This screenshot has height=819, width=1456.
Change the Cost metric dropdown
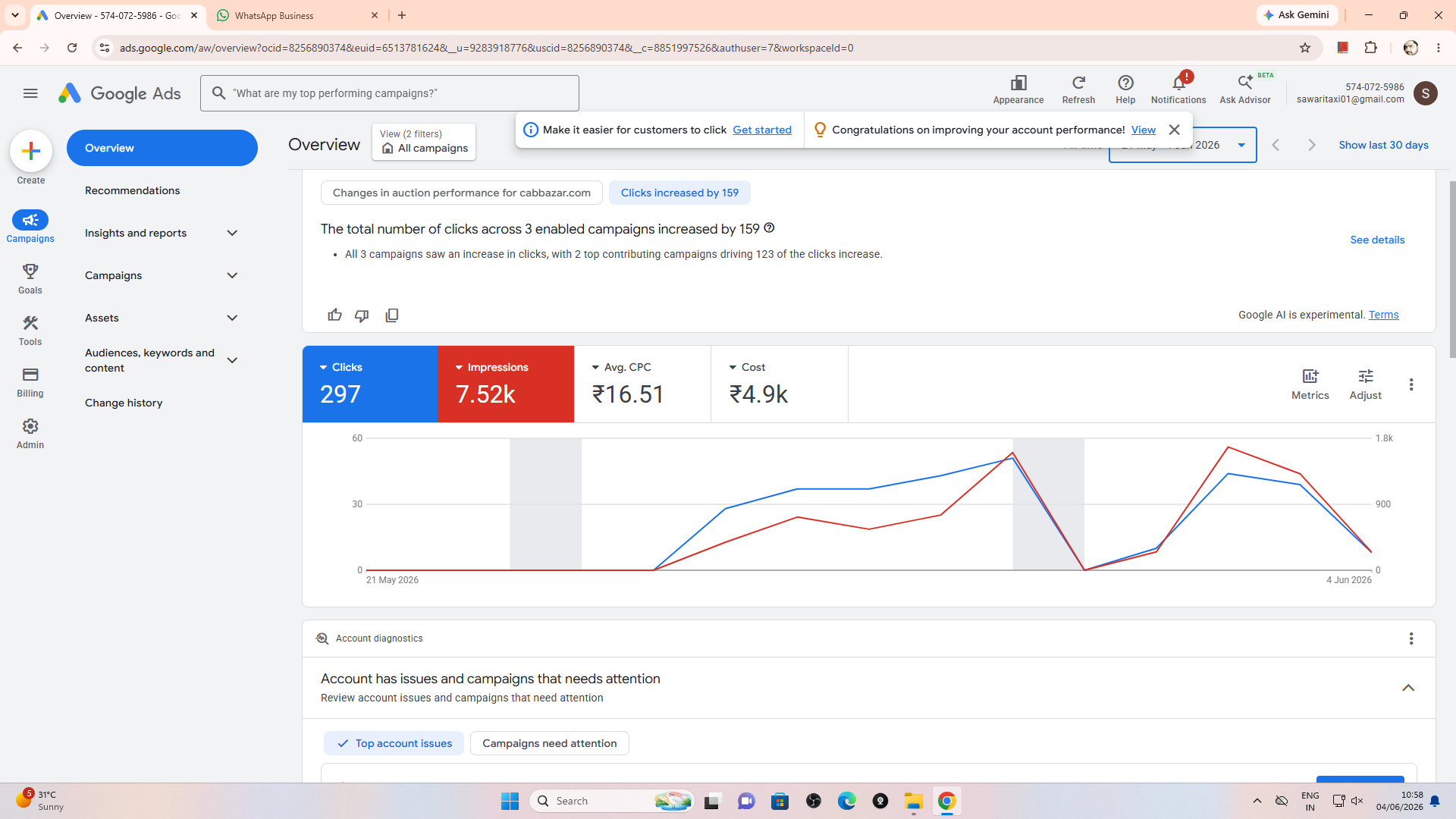click(747, 367)
